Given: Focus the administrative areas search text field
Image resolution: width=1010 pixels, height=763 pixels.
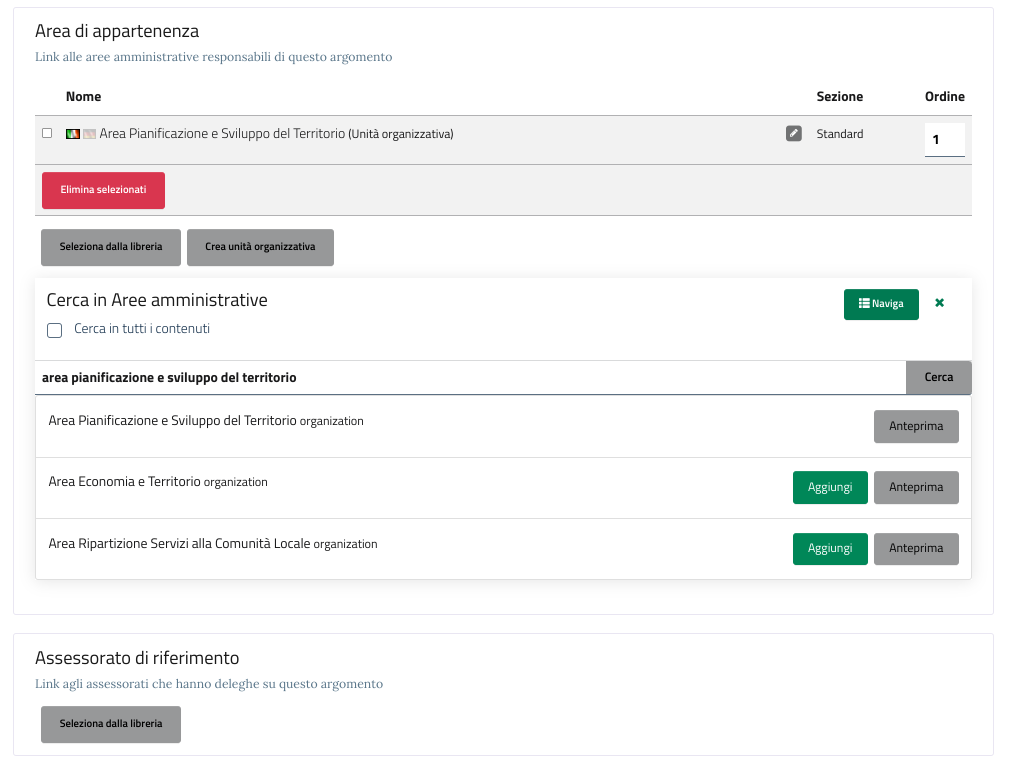Looking at the screenshot, I should 470,378.
